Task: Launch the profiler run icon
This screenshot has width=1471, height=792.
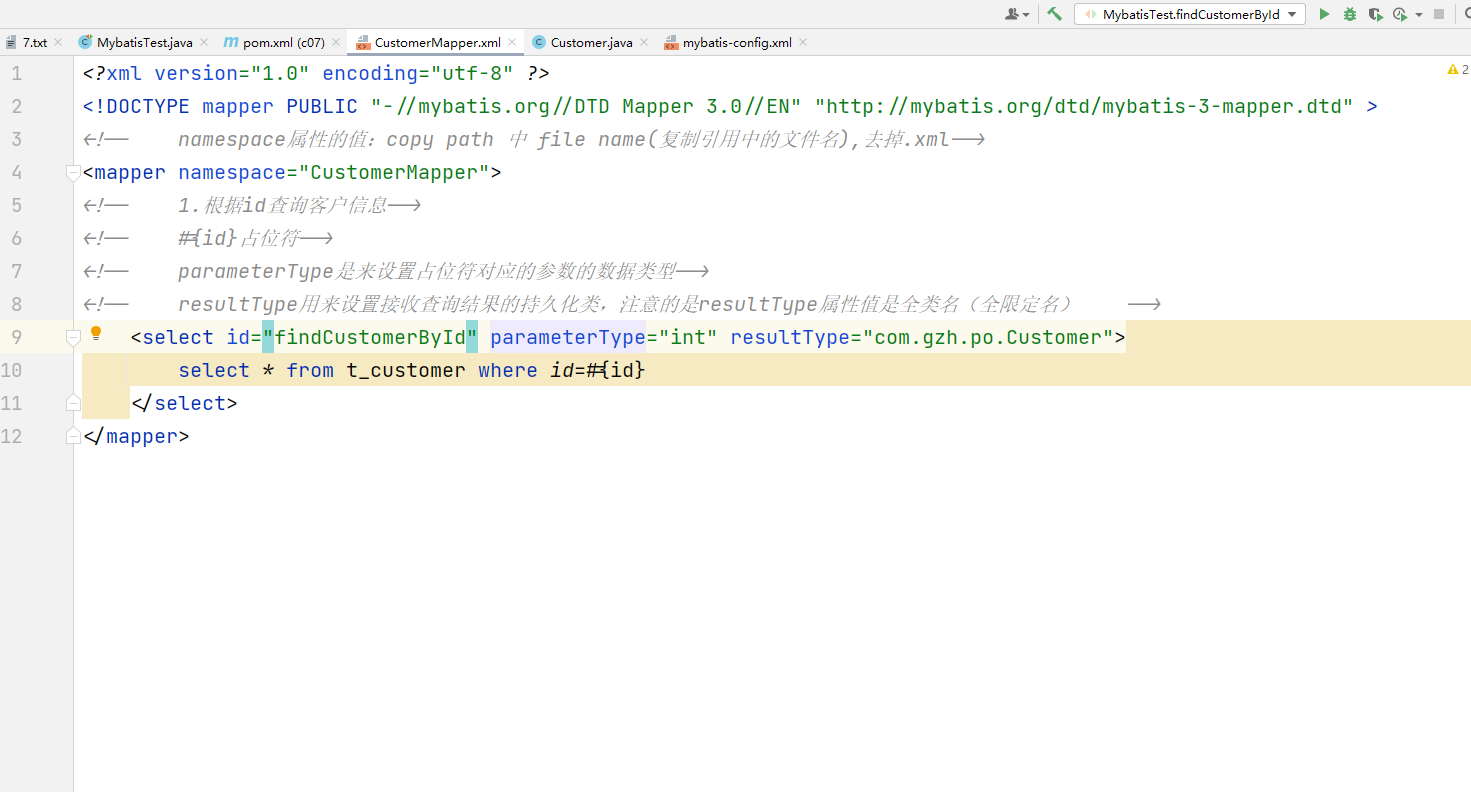Action: click(x=1400, y=14)
